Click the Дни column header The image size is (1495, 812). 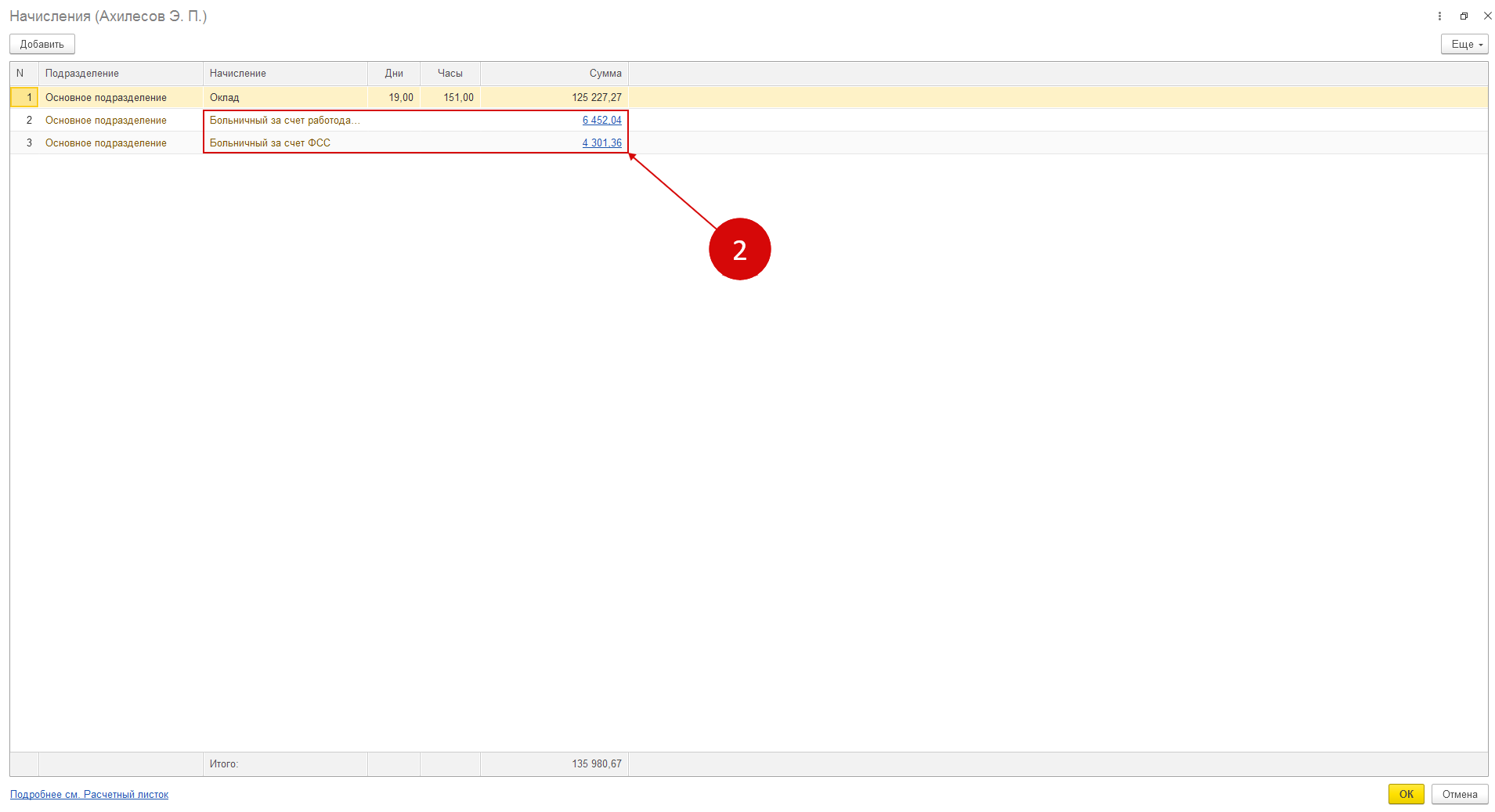(x=394, y=74)
